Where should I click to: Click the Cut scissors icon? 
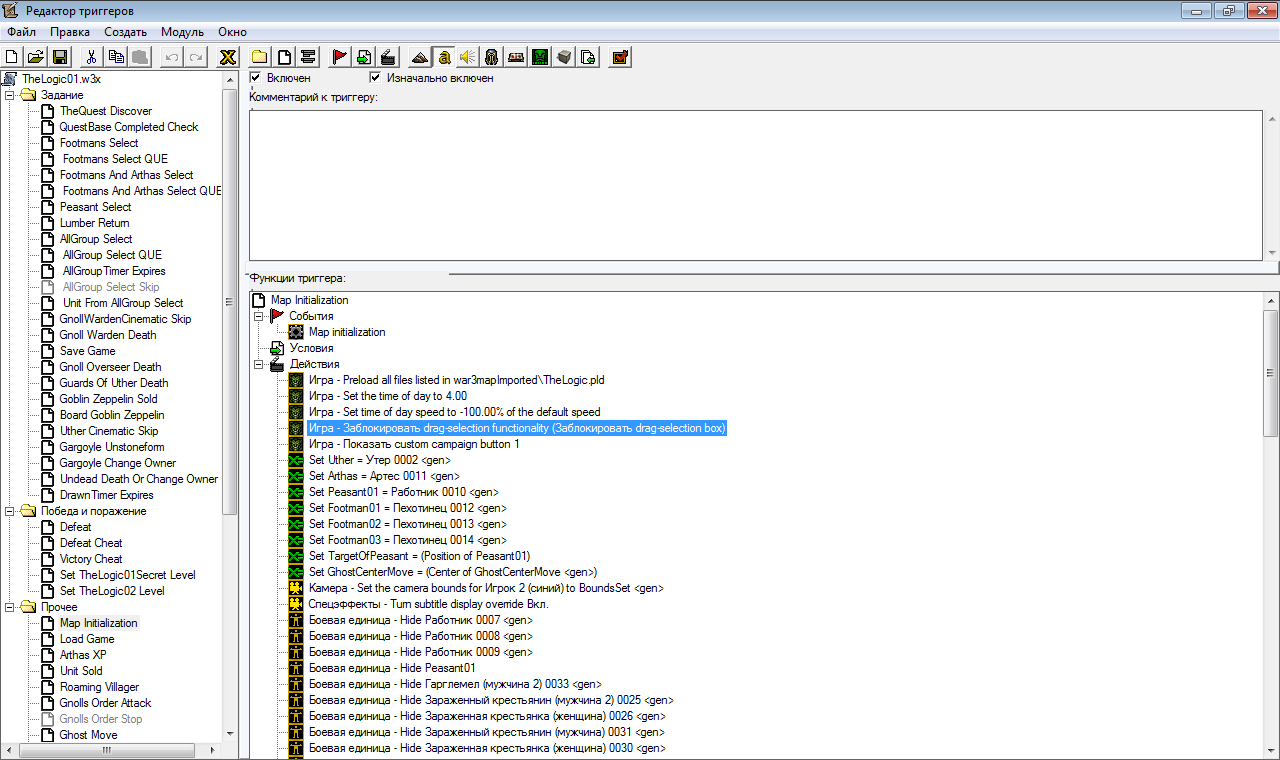tap(91, 57)
